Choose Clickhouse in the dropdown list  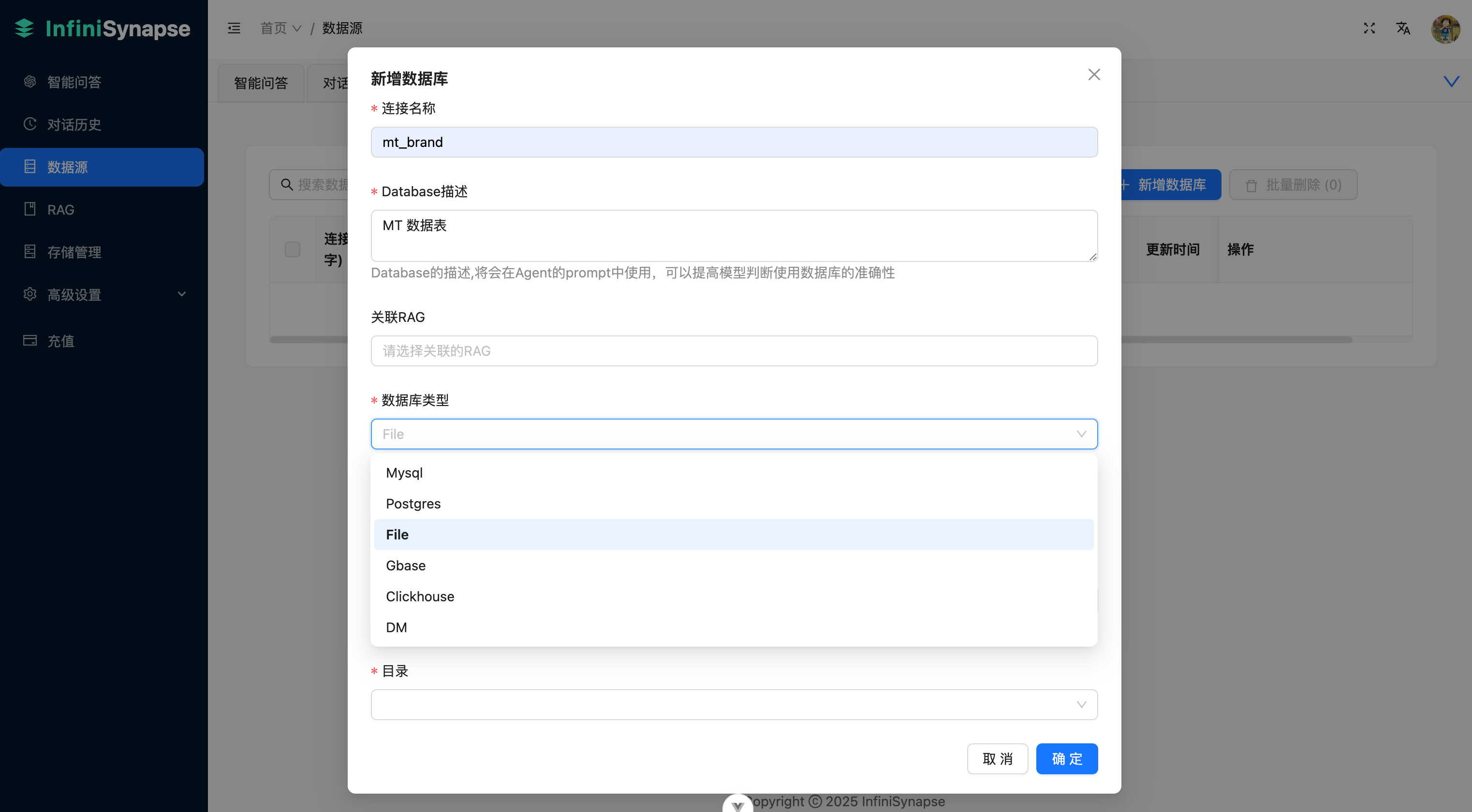click(420, 596)
